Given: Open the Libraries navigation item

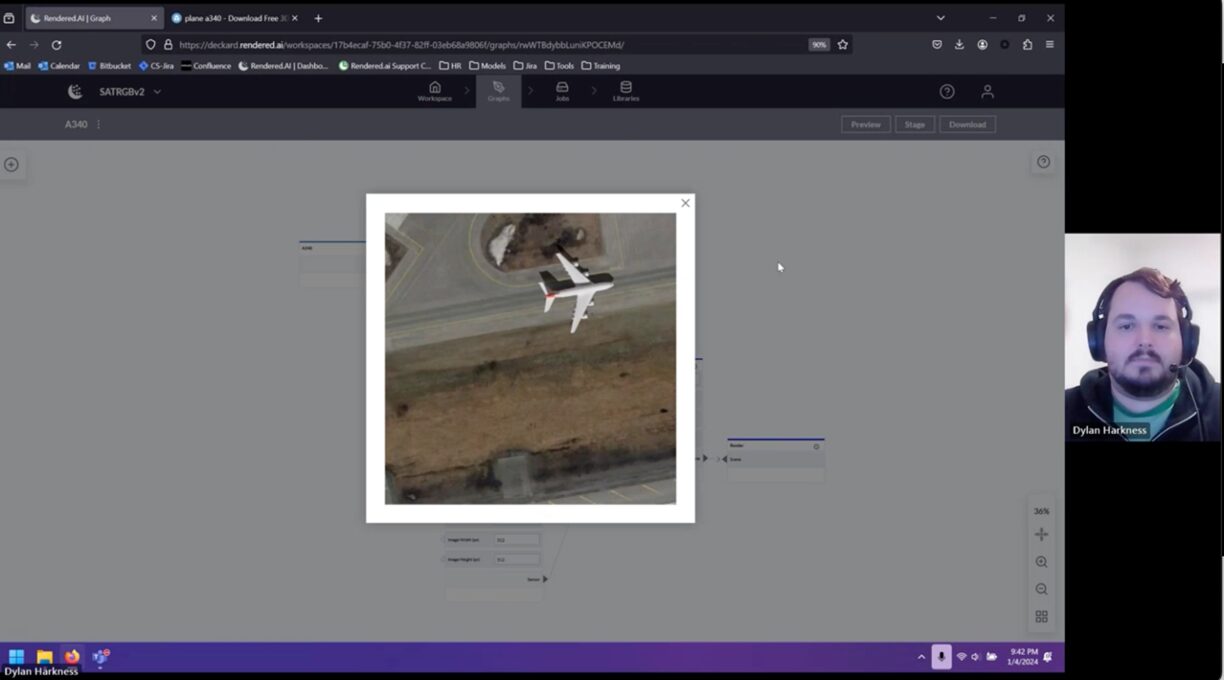Looking at the screenshot, I should (x=626, y=91).
